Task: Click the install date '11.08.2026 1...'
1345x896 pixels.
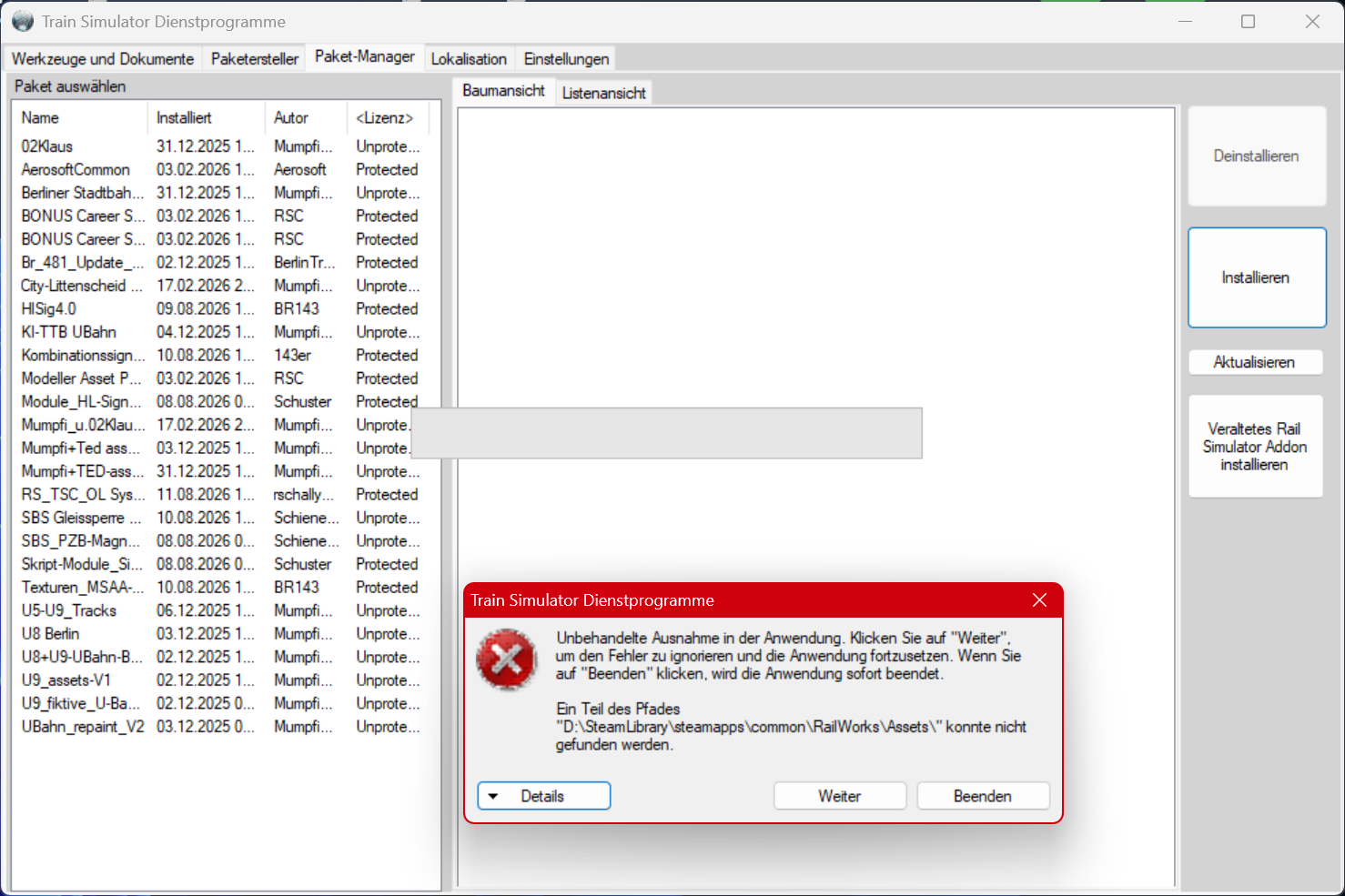Action: [x=206, y=495]
